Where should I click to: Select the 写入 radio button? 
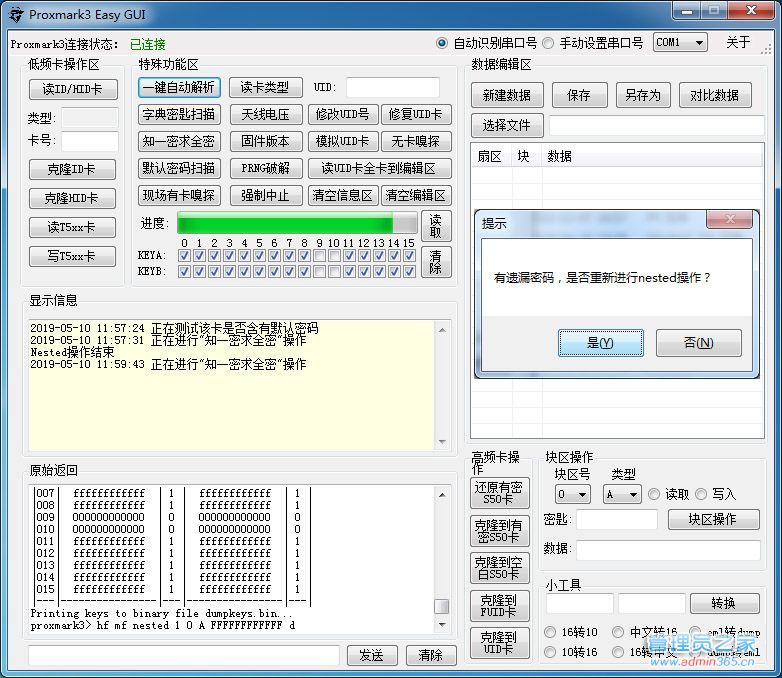(701, 494)
